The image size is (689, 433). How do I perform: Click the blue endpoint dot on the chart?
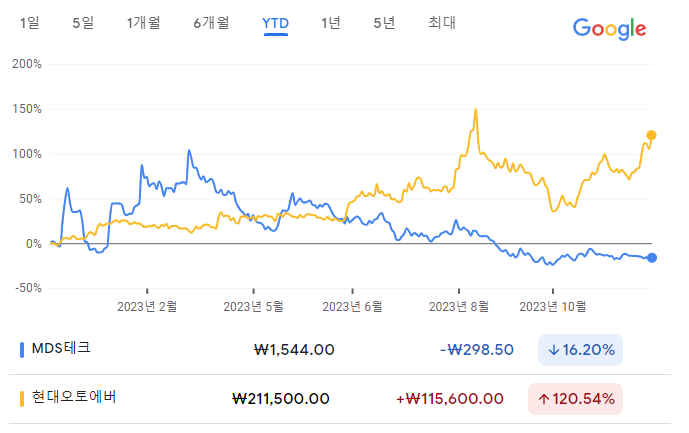(x=652, y=258)
